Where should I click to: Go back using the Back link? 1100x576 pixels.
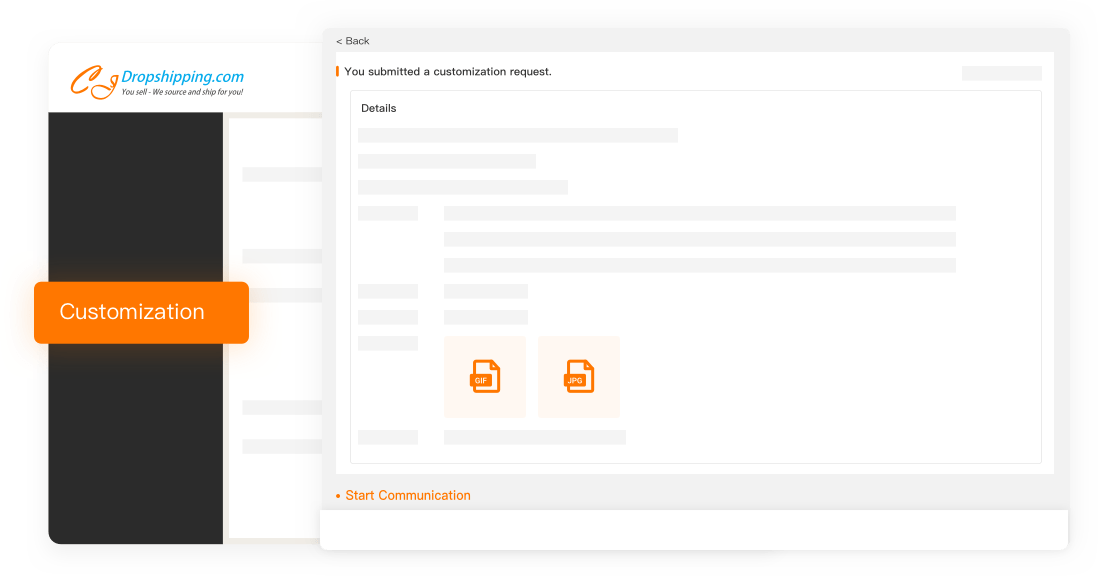pos(353,41)
